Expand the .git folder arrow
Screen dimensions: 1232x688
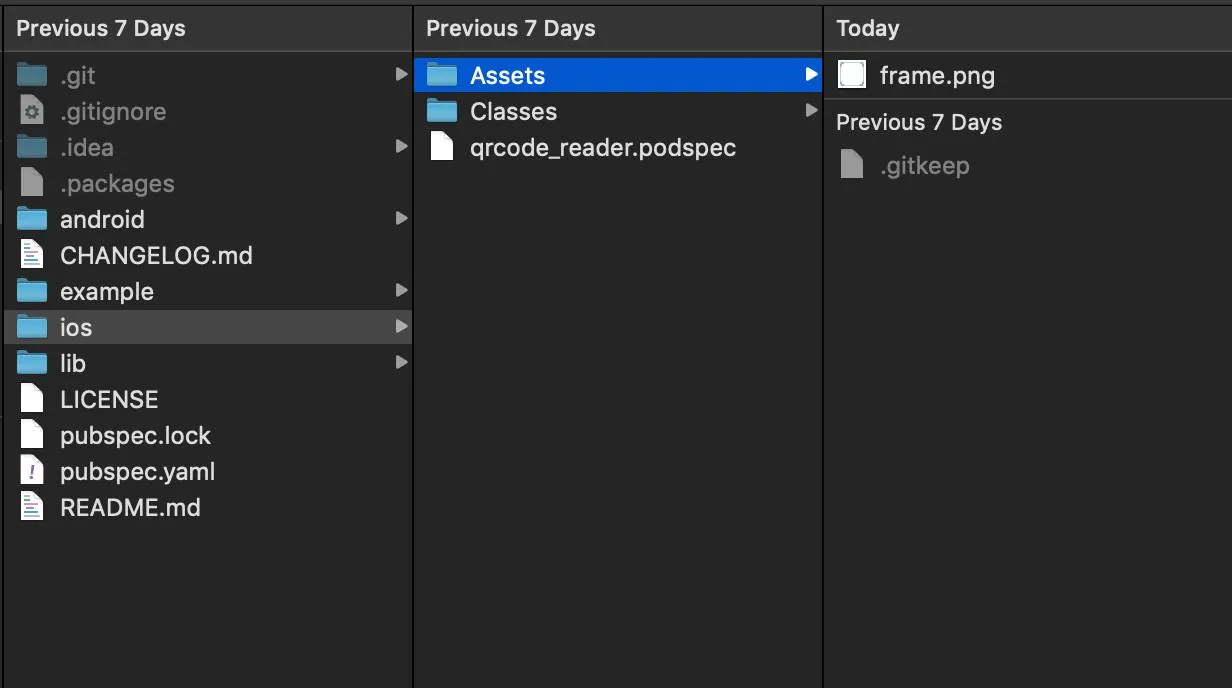pyautogui.click(x=401, y=75)
